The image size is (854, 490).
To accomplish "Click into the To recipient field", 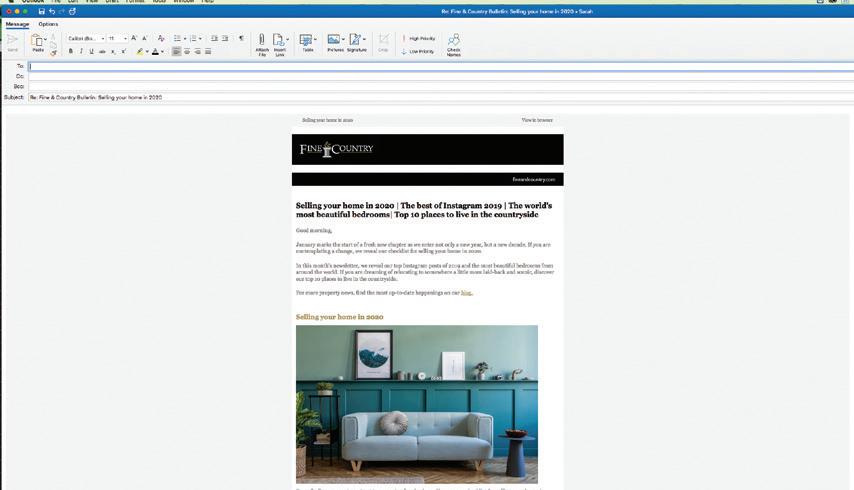I will click(x=441, y=66).
